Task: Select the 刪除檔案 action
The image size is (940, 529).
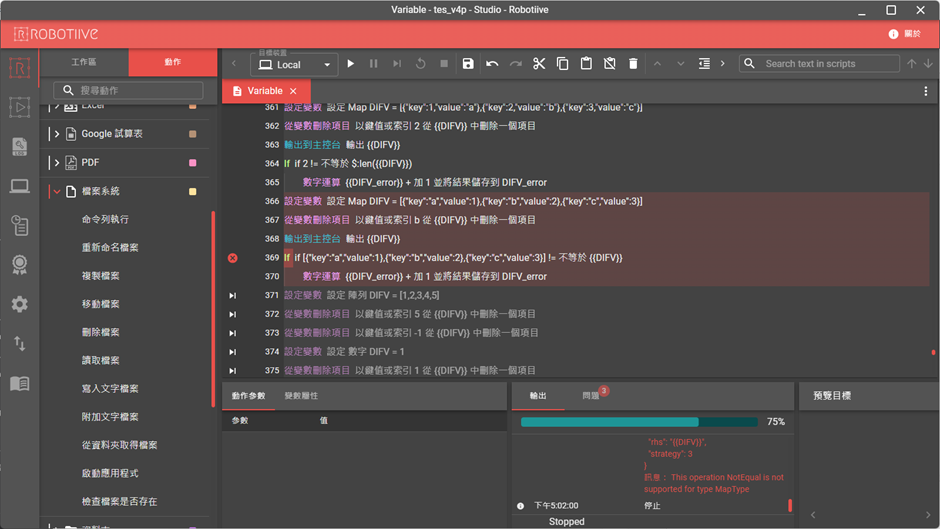Action: click(x=100, y=332)
